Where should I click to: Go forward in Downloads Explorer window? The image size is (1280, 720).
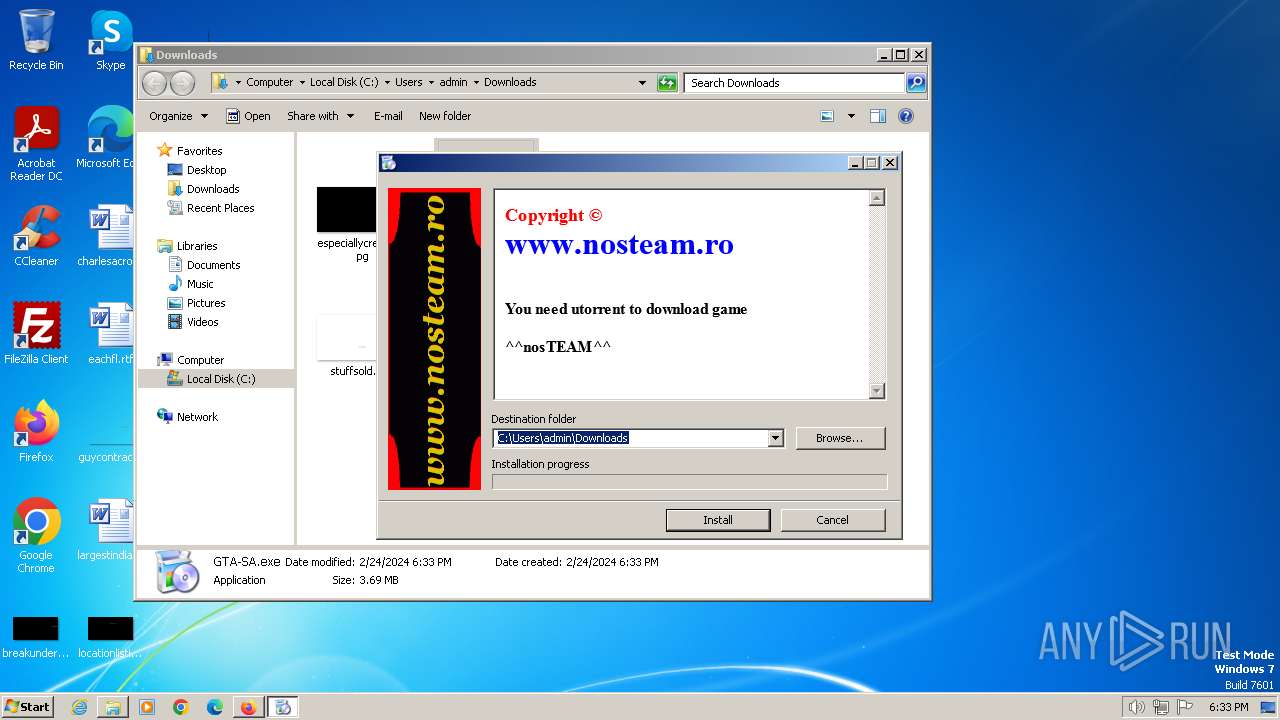coord(183,83)
